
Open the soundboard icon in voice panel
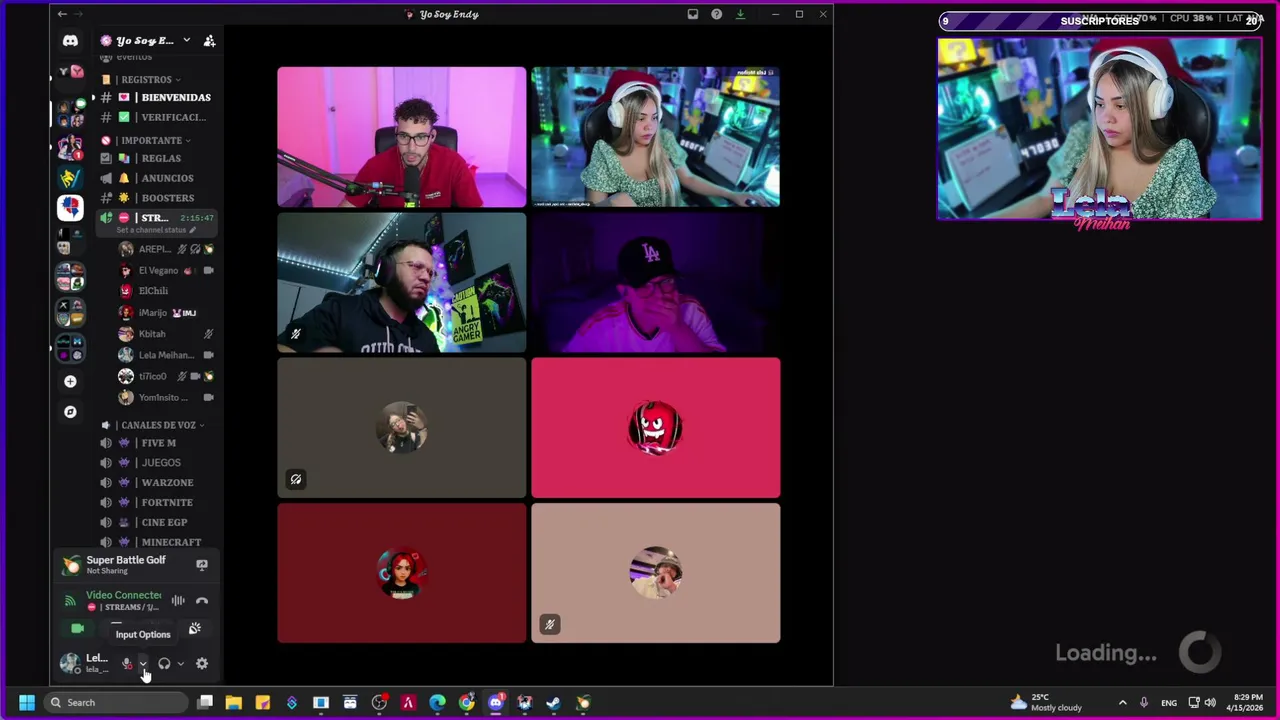(x=194, y=629)
